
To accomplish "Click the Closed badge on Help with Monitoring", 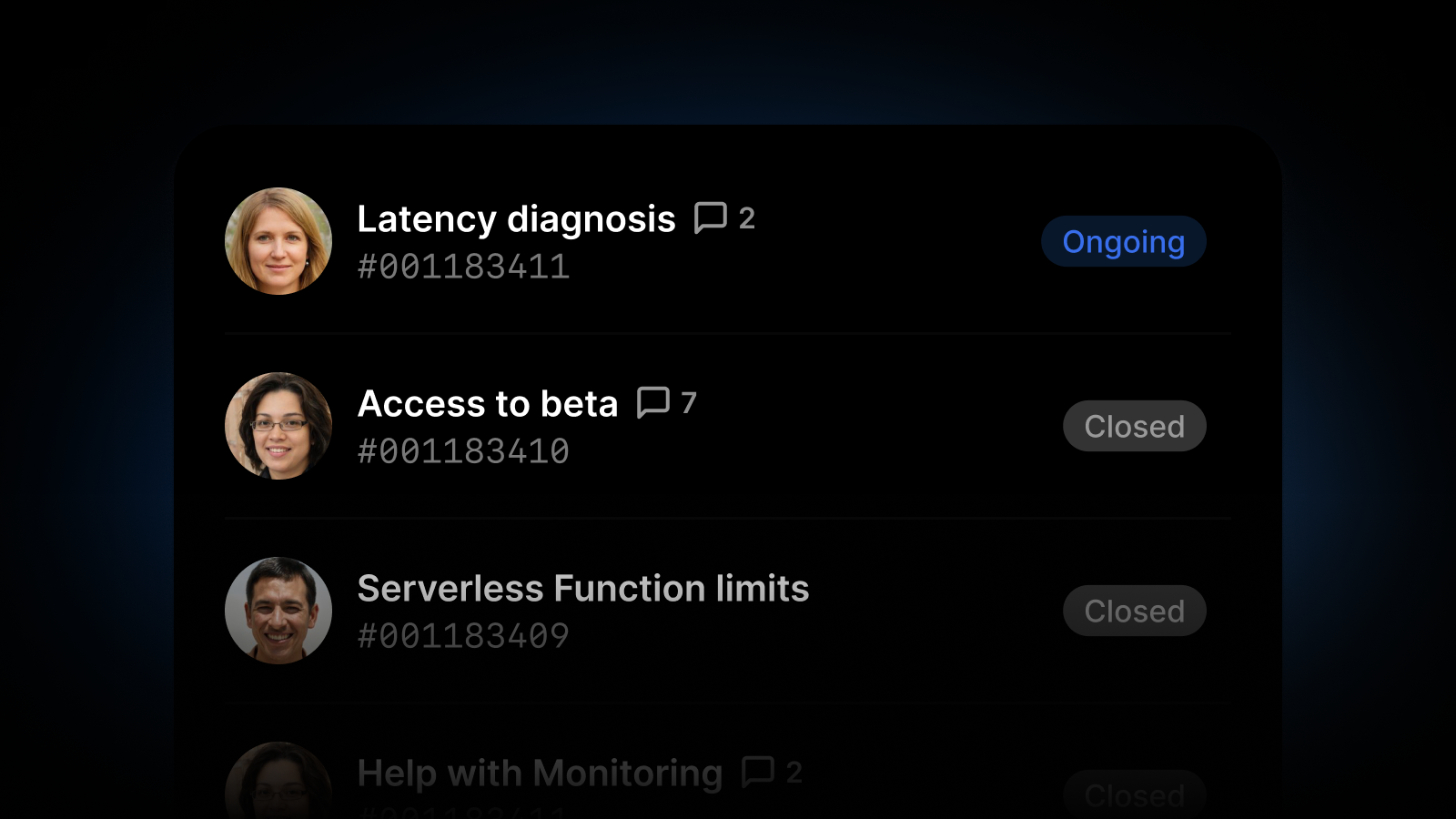I will click(1134, 795).
